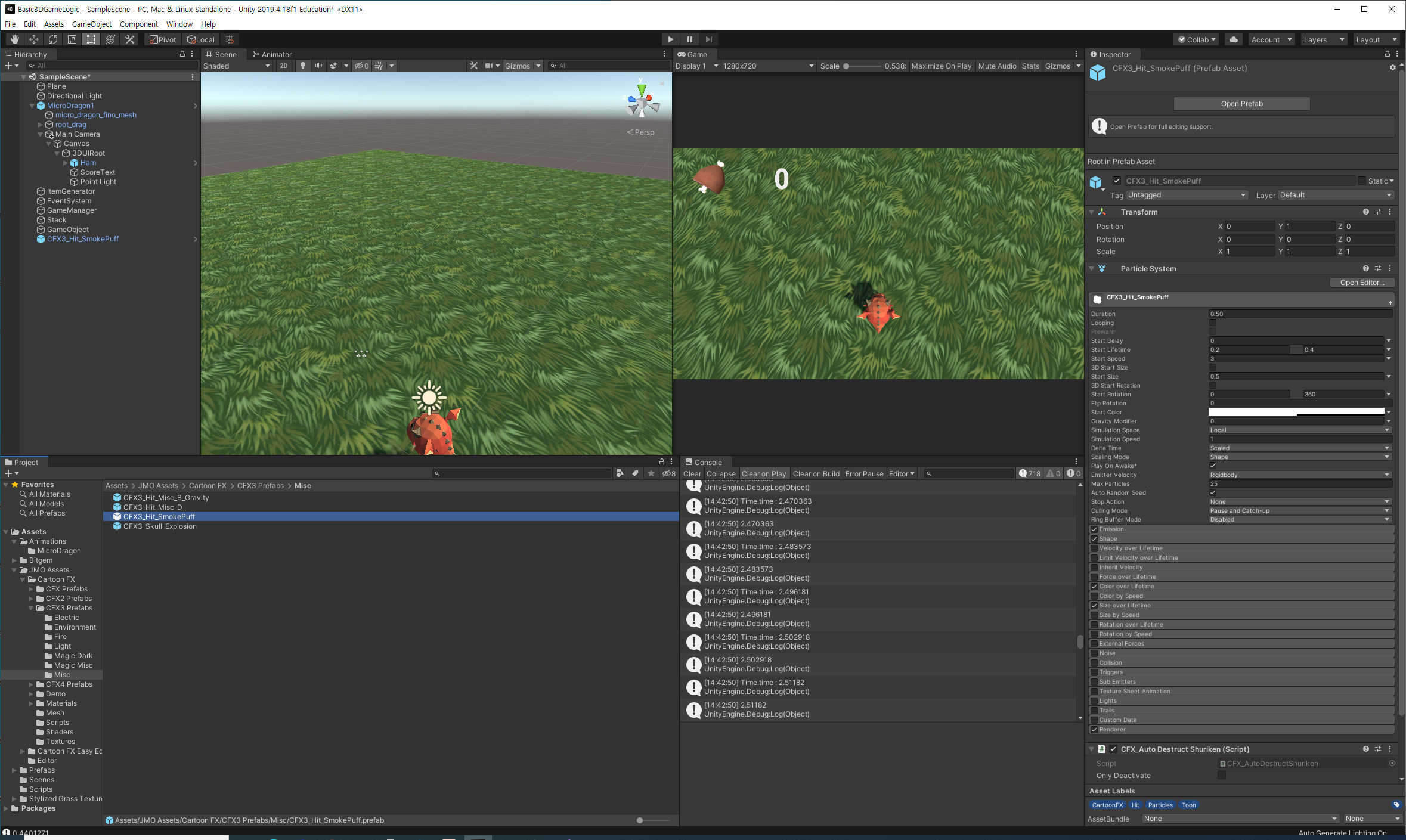
Task: Lock the Inspector panel
Action: (x=1387, y=54)
